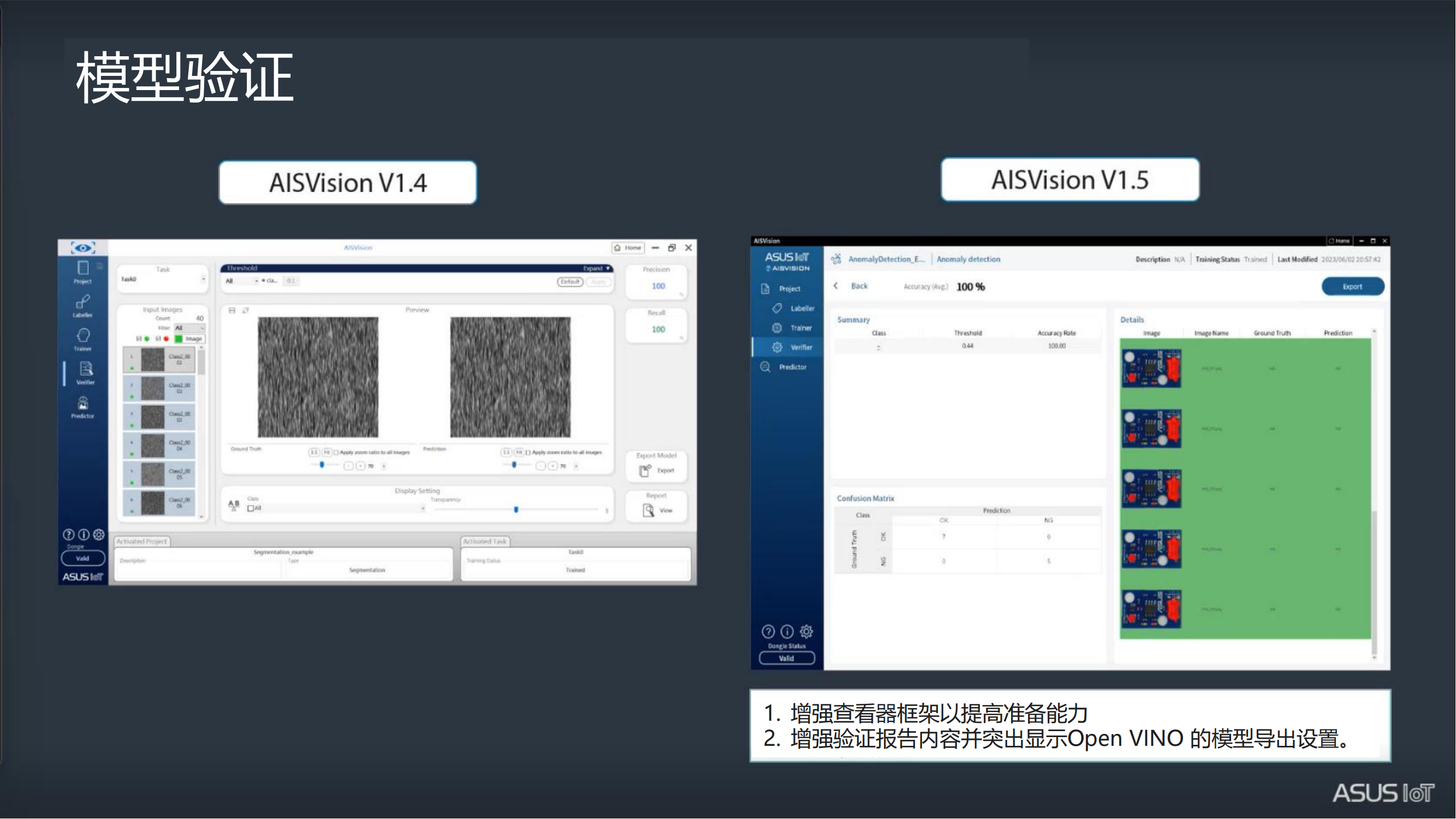This screenshot has height=819, width=1456.
Task: Enable Ground Truth 'Apply zoom ratio to all images'
Action: (x=336, y=452)
